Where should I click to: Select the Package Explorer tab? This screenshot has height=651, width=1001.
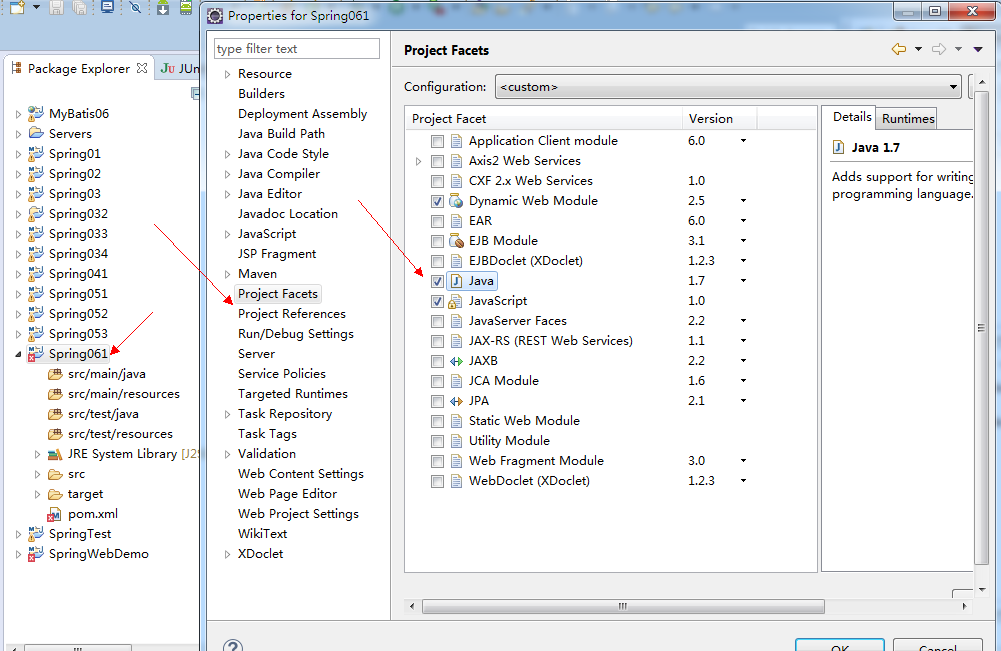point(79,68)
